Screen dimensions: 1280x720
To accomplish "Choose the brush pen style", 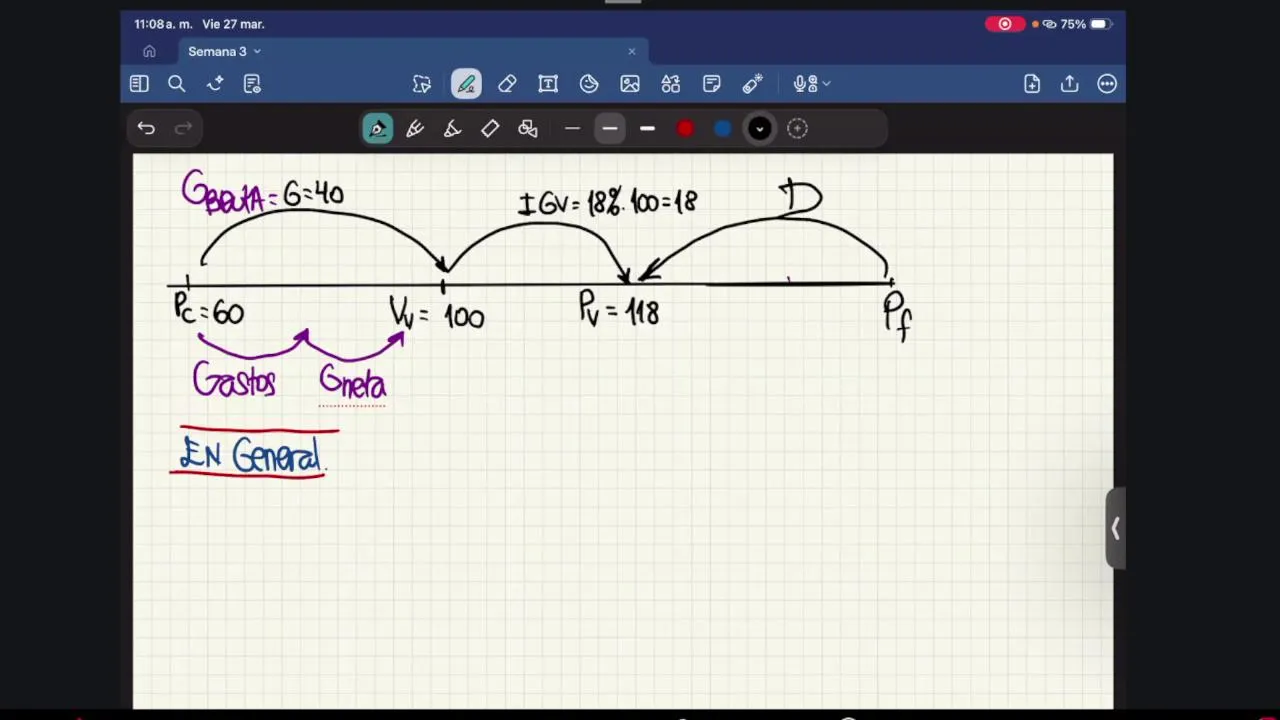I will (x=452, y=128).
